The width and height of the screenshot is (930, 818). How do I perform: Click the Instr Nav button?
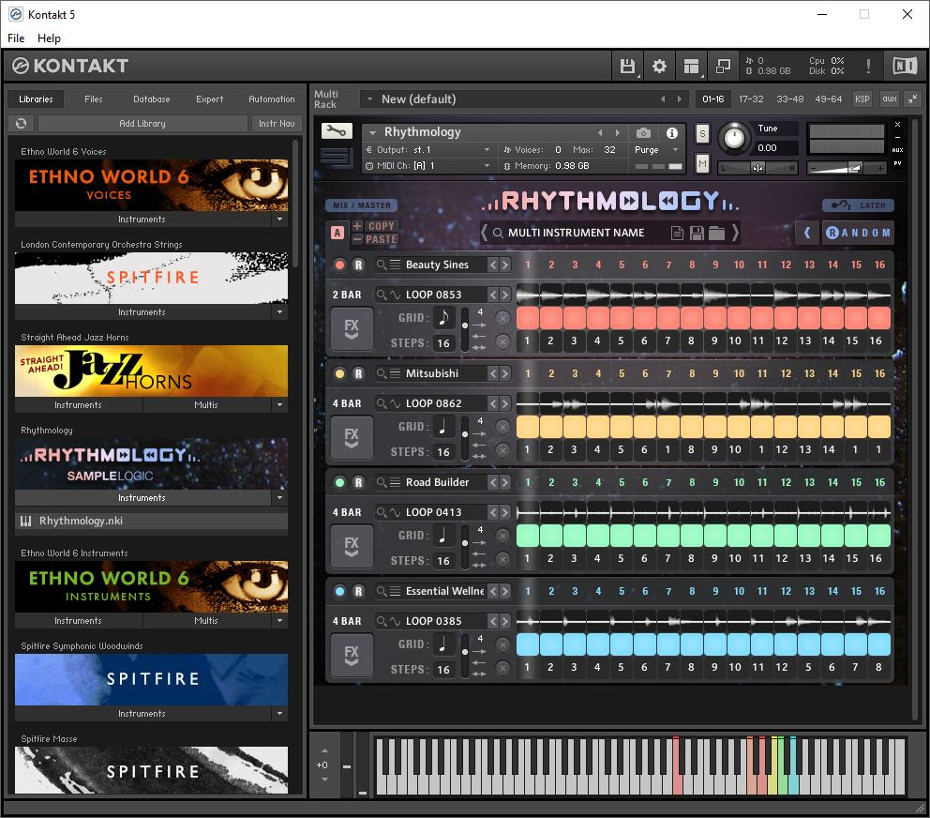click(x=276, y=123)
